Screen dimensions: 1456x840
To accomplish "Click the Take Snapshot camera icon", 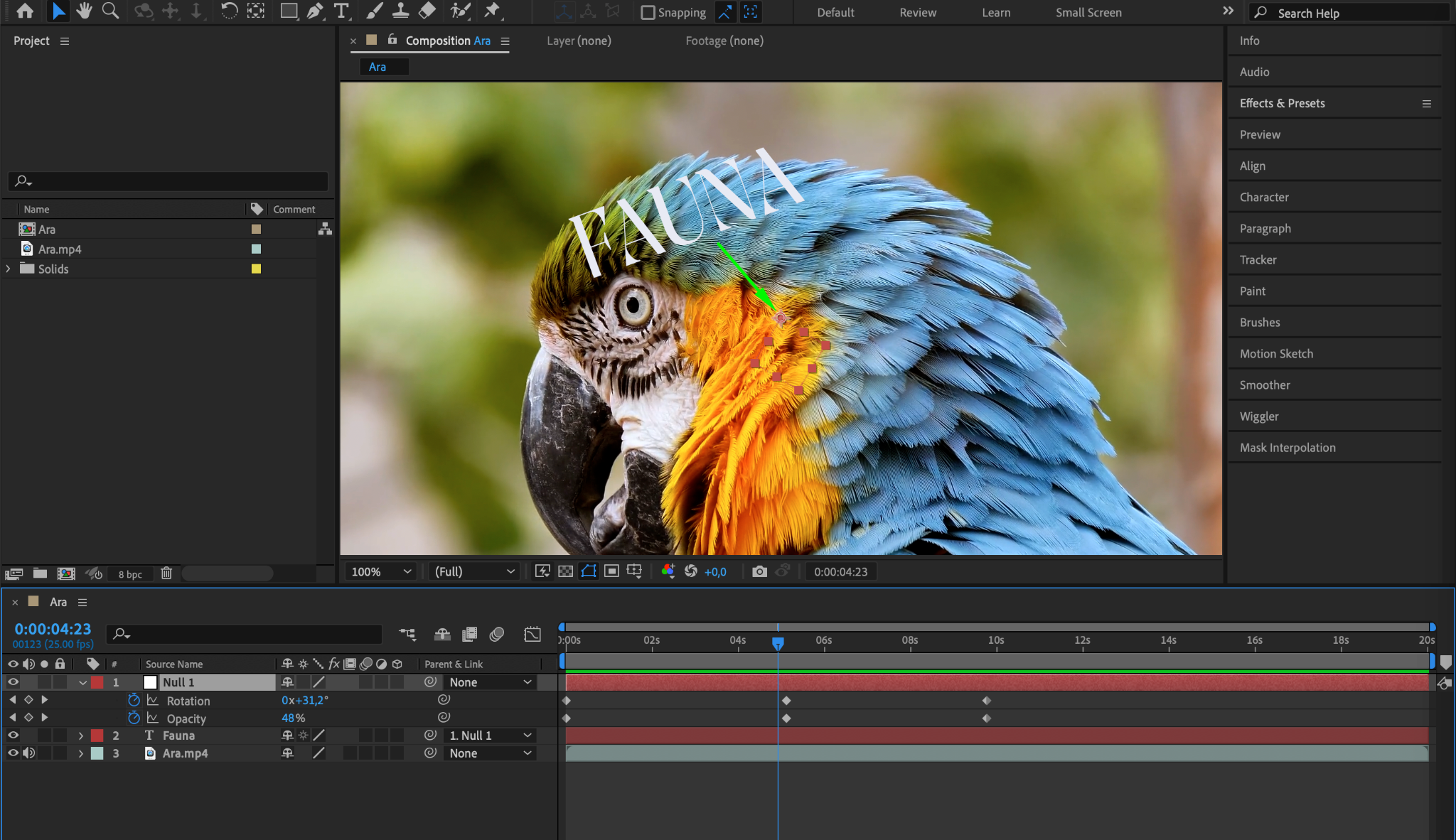I will tap(759, 571).
